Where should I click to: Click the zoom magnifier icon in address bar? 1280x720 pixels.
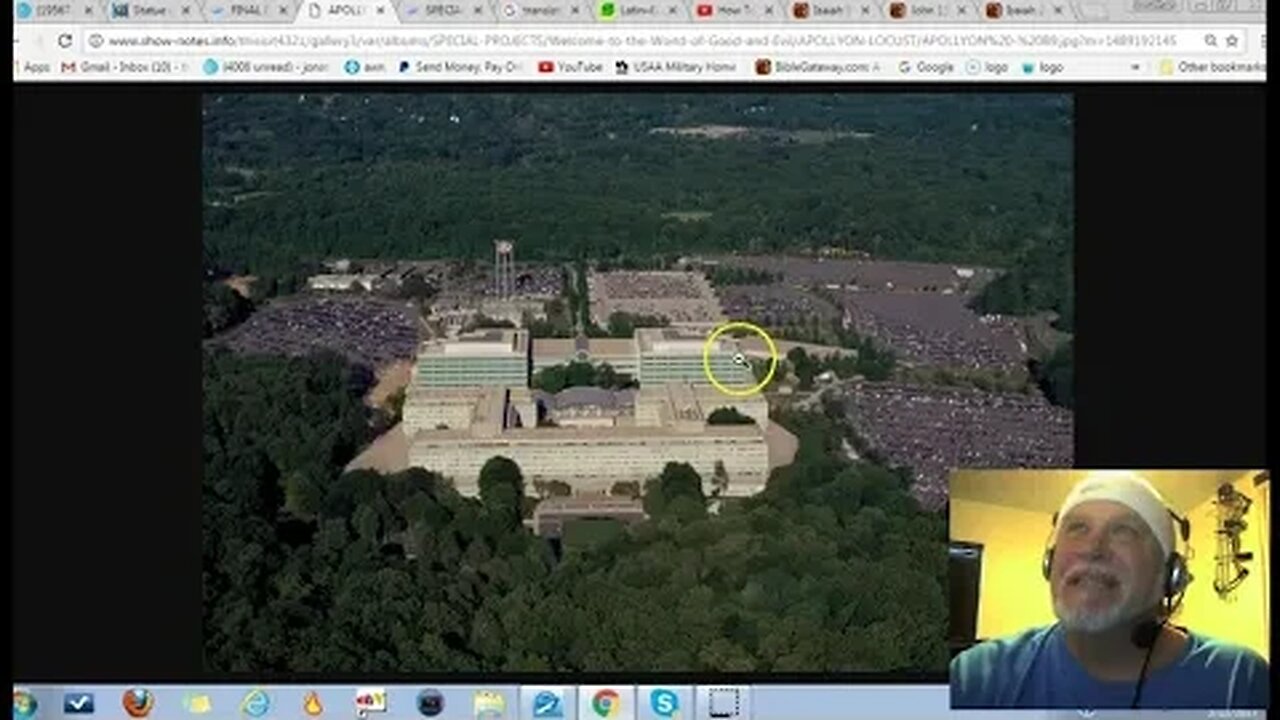[1209, 41]
